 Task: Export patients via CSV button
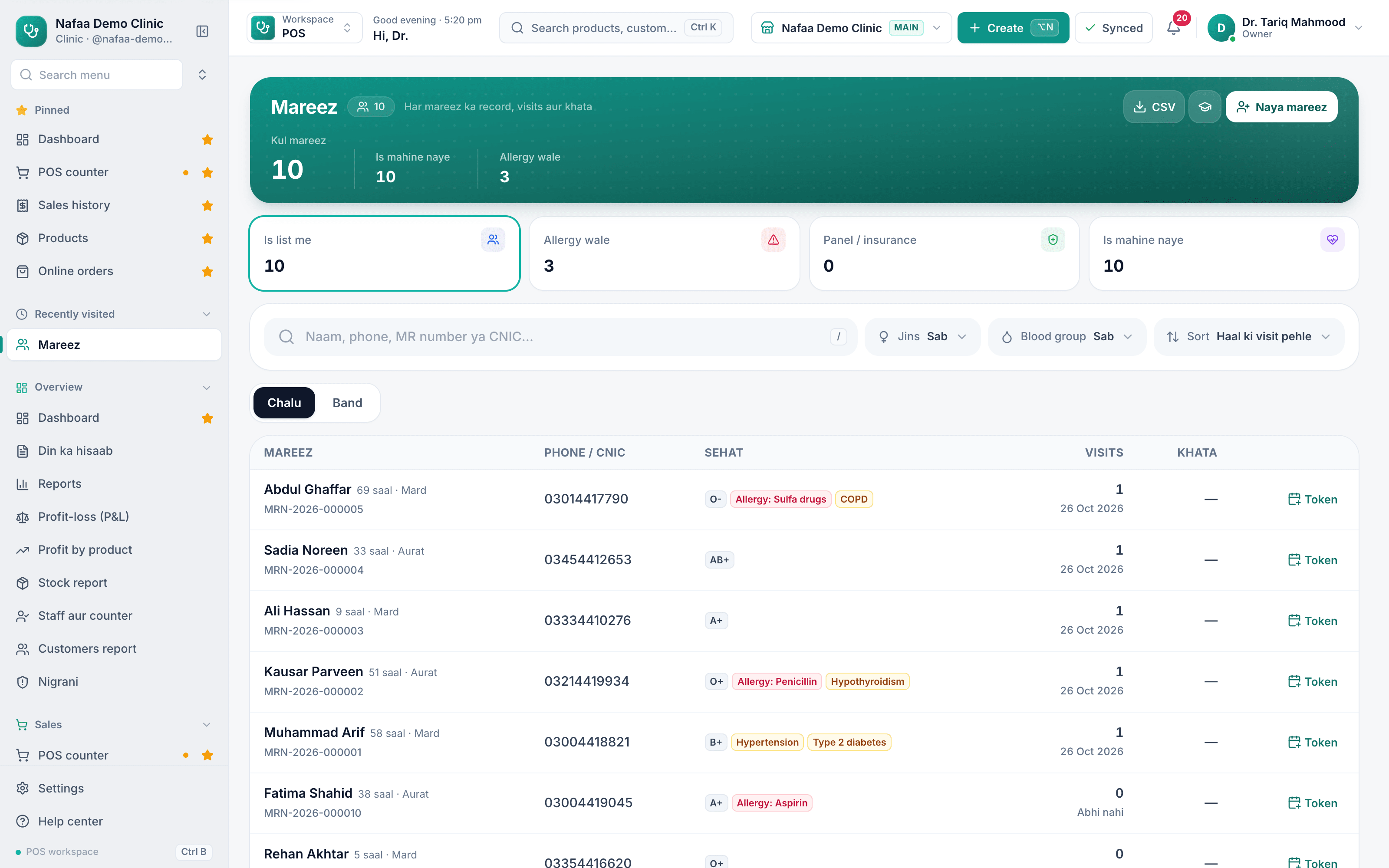pos(1154,107)
